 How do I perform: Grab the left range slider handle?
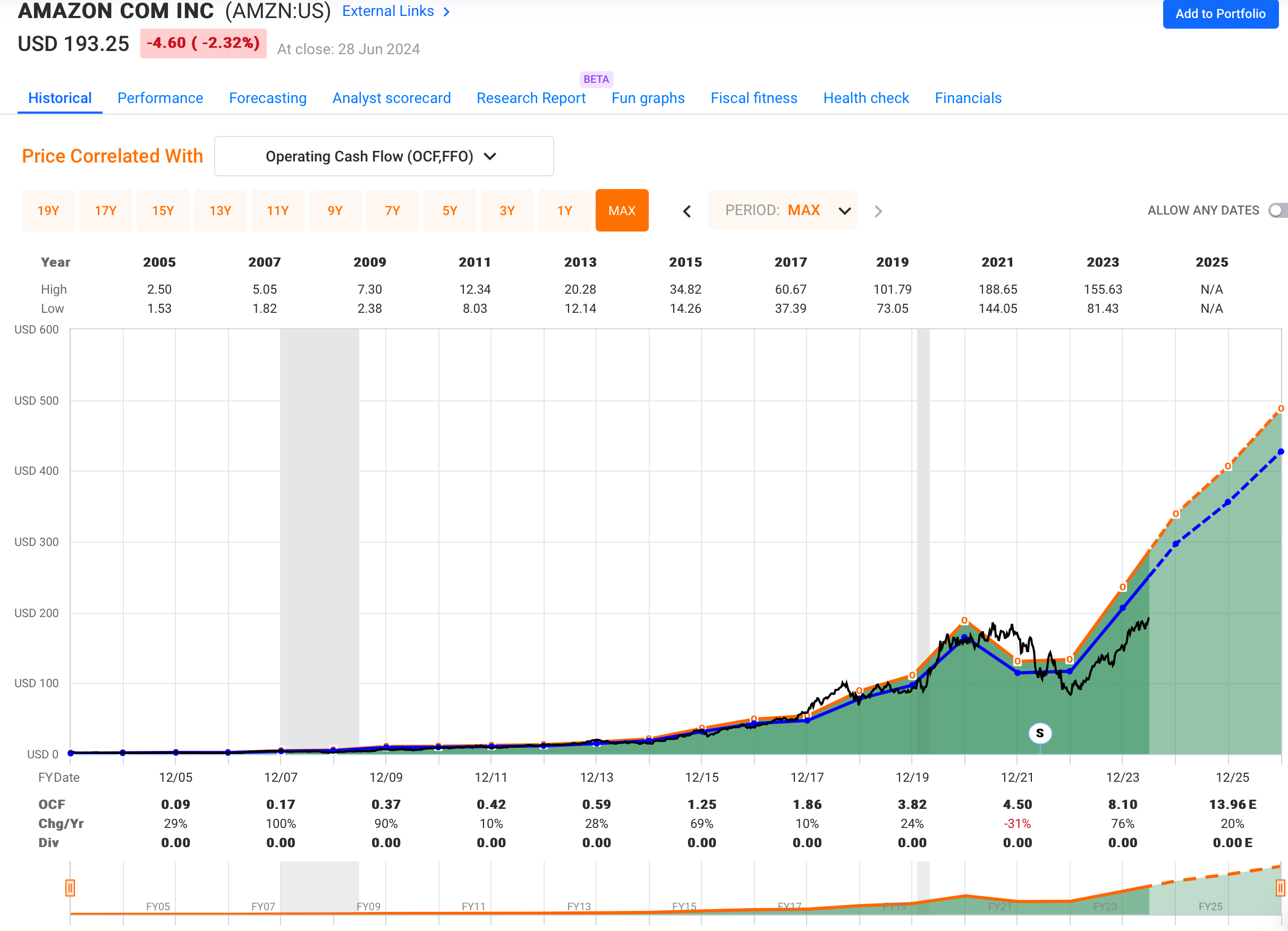tap(70, 887)
